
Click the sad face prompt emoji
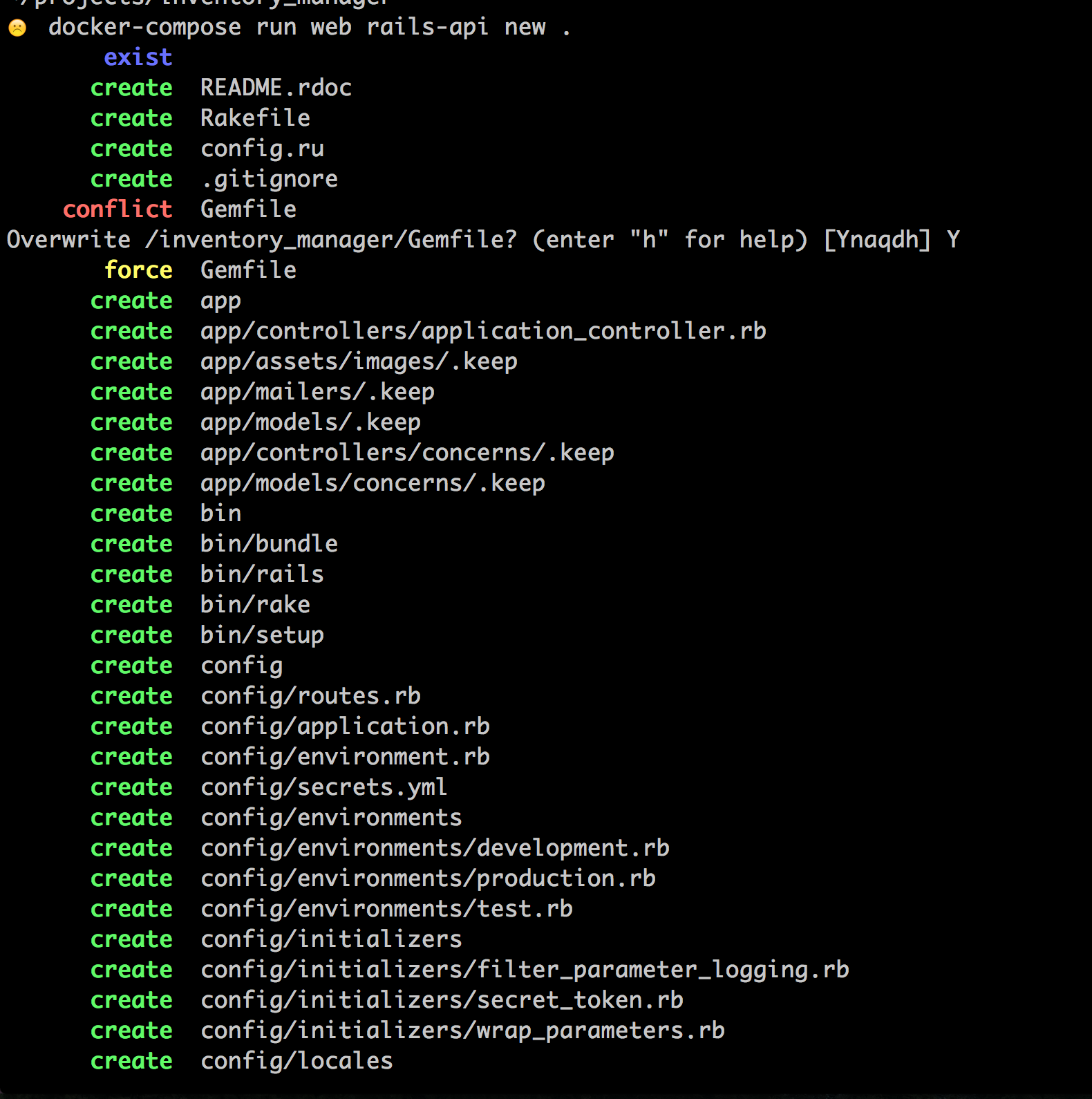(17, 28)
